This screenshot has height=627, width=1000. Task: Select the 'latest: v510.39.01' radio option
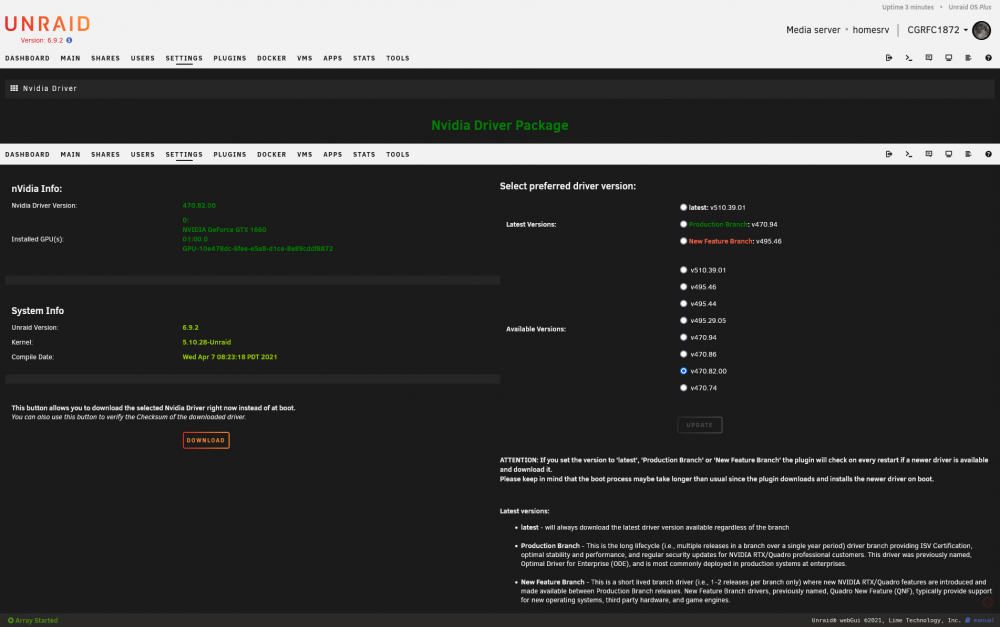683,207
